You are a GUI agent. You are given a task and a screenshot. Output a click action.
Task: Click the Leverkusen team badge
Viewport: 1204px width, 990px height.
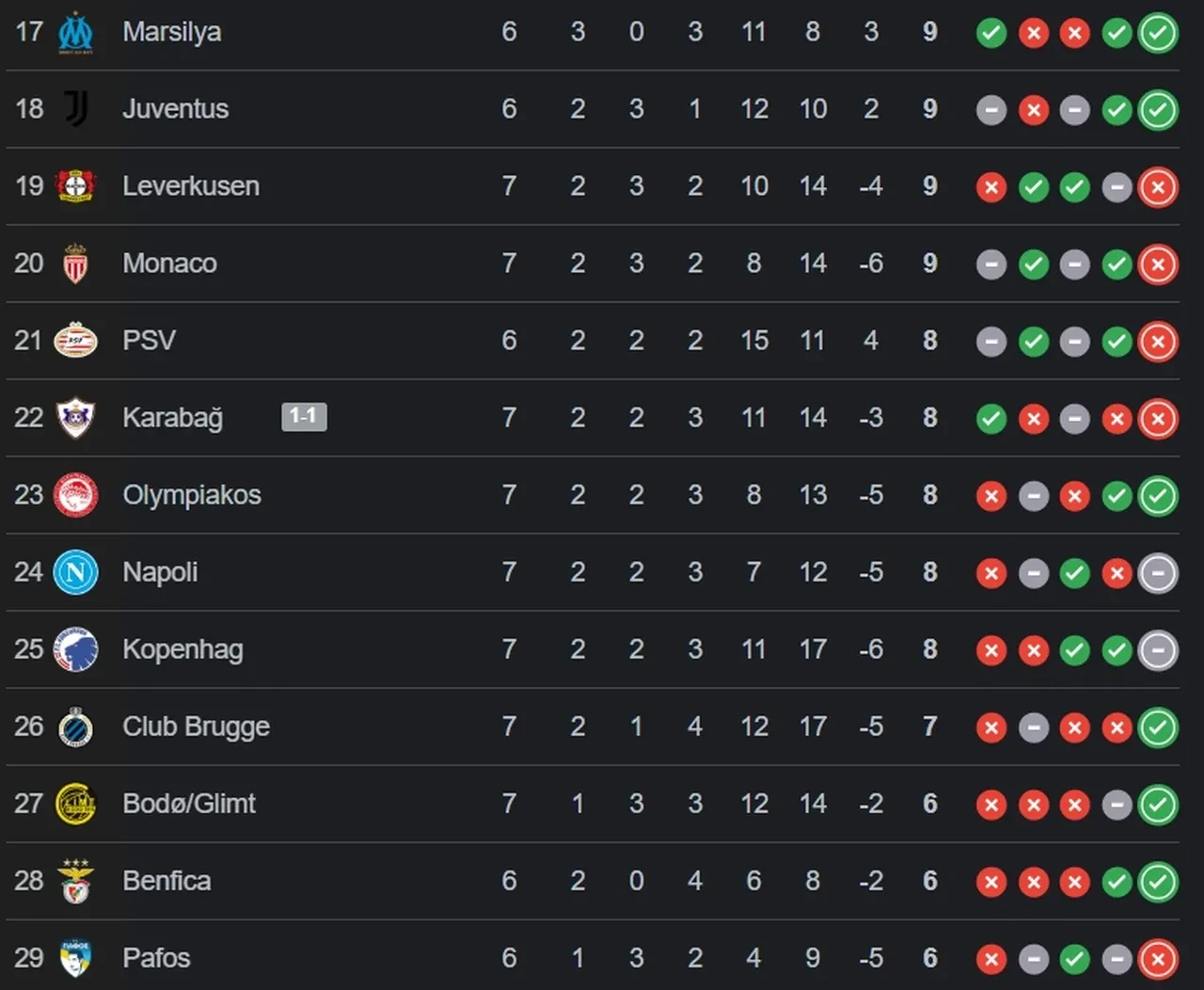coord(76,186)
